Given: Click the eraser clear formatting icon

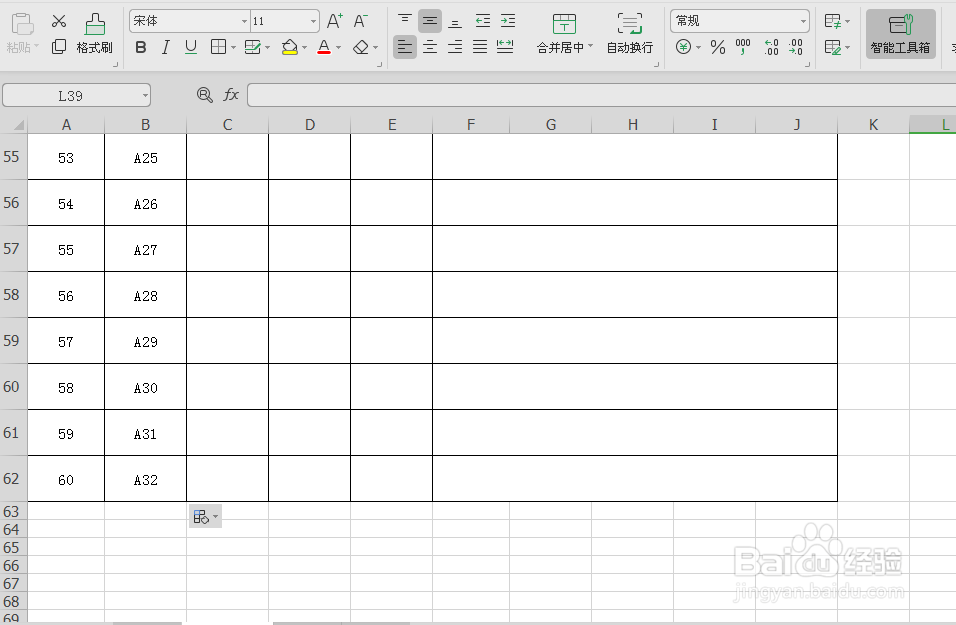Looking at the screenshot, I should point(361,47).
